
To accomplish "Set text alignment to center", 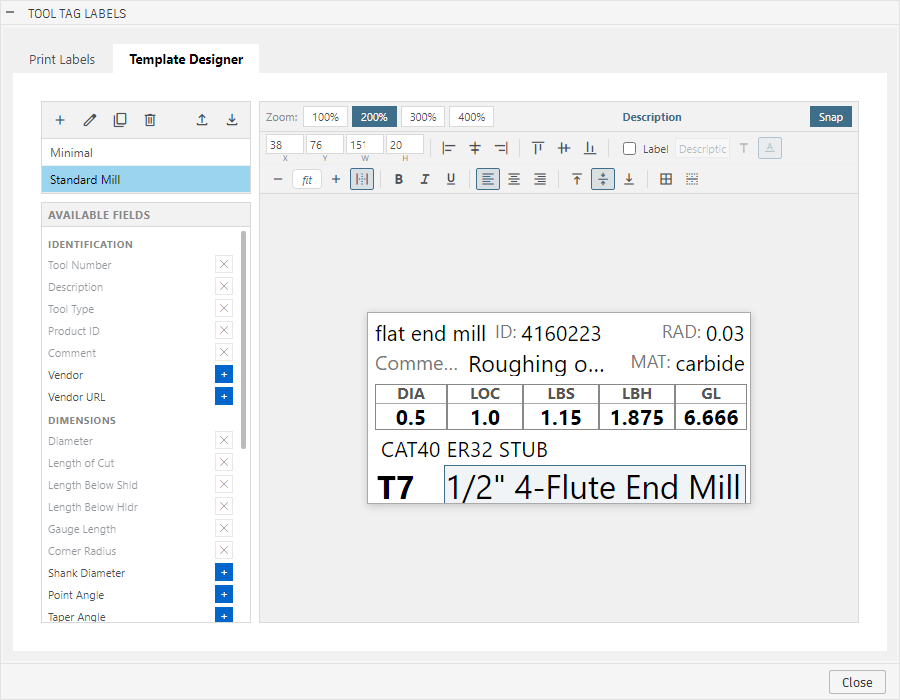I will click(514, 179).
